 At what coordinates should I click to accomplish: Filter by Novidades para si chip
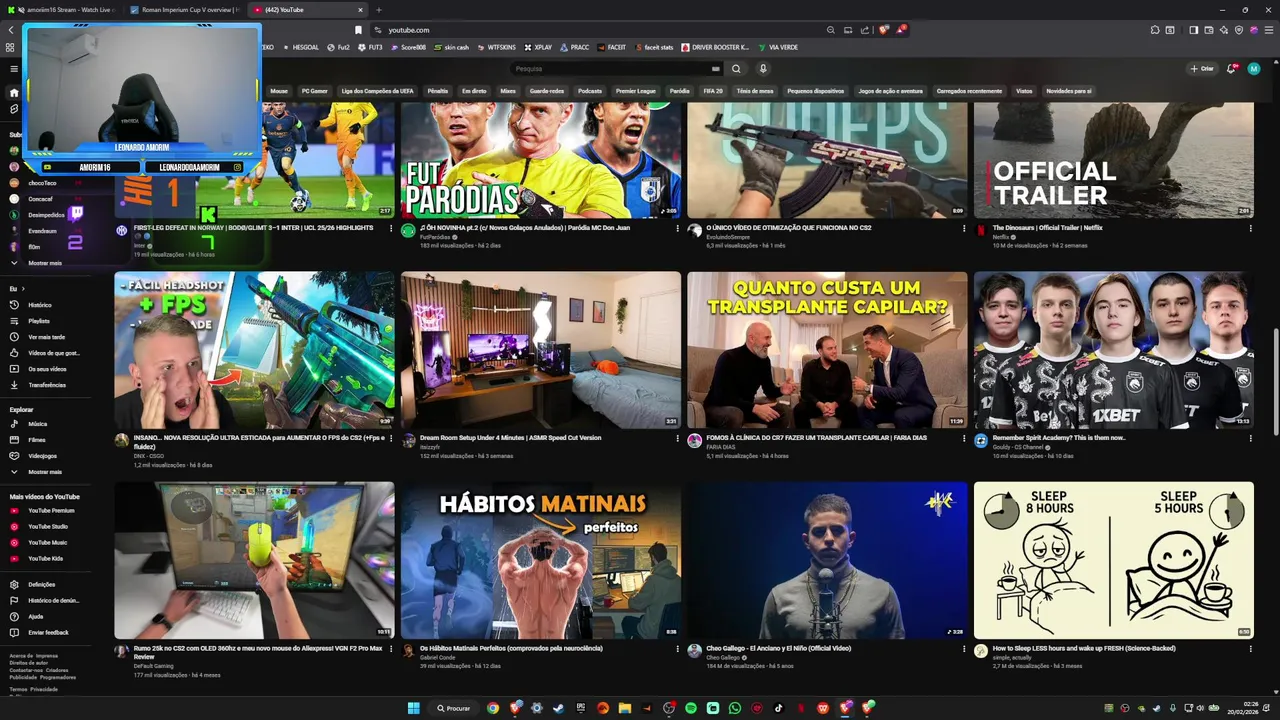click(1069, 91)
